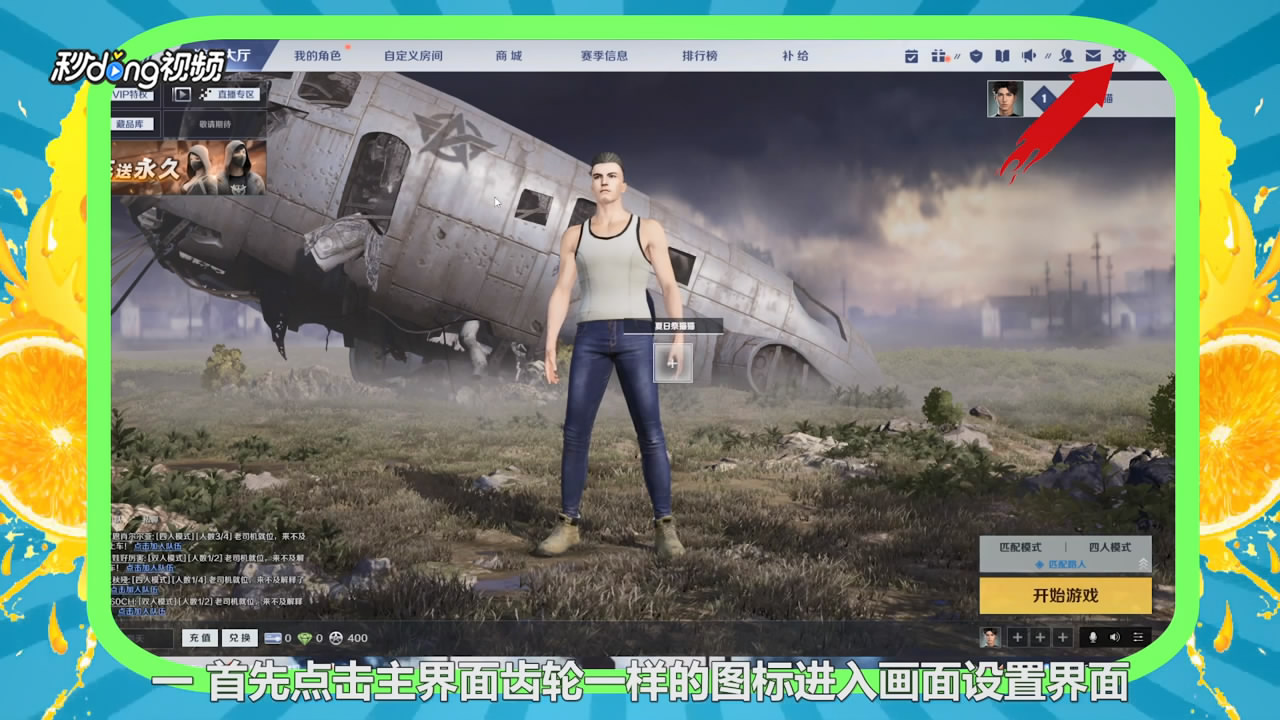Click the 开始游戏 button
This screenshot has width=1280, height=720.
[1066, 595]
